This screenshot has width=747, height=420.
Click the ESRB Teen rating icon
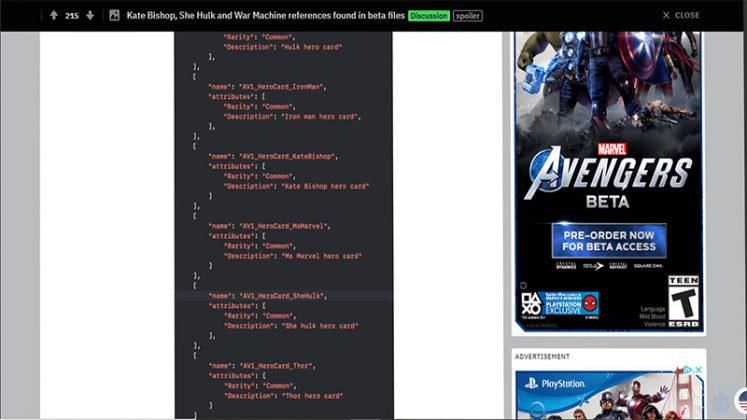coord(683,301)
